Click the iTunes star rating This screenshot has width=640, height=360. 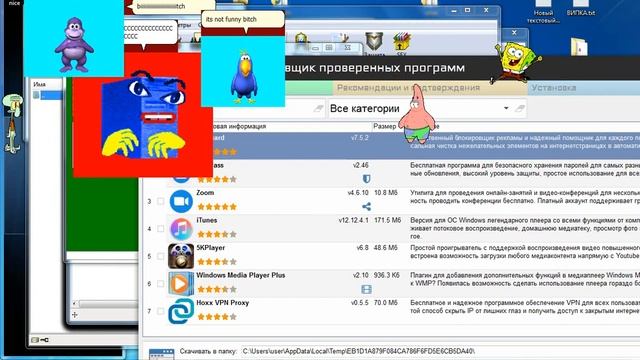(x=217, y=234)
